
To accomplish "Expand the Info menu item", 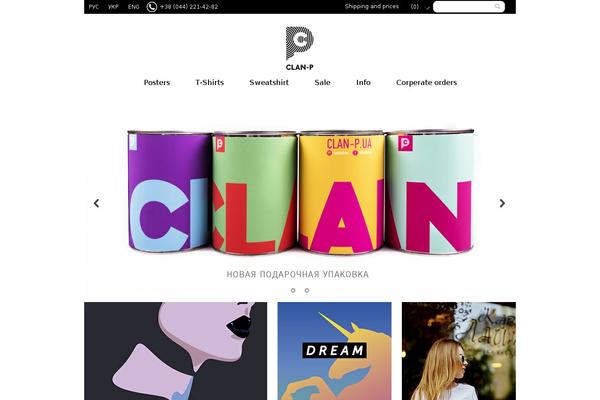I will (363, 82).
